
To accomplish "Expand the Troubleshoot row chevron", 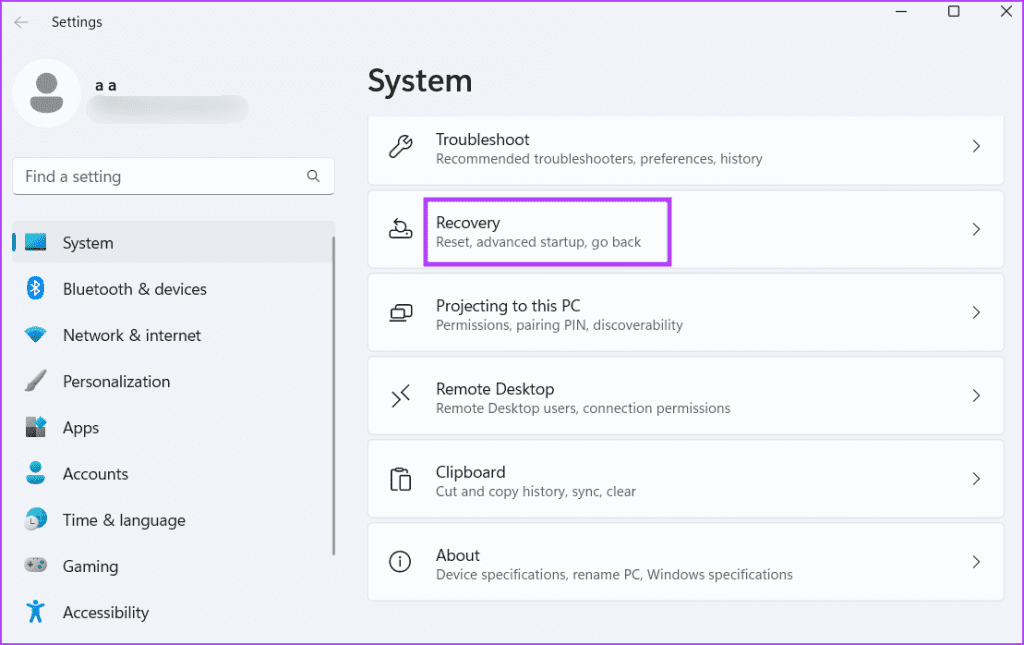I will pyautogui.click(x=976, y=147).
